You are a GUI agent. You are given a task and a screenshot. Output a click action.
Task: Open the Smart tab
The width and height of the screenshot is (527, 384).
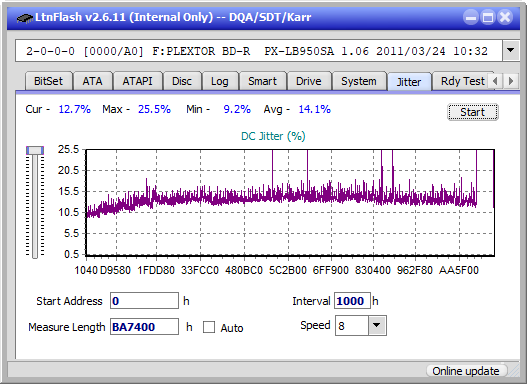pos(262,81)
